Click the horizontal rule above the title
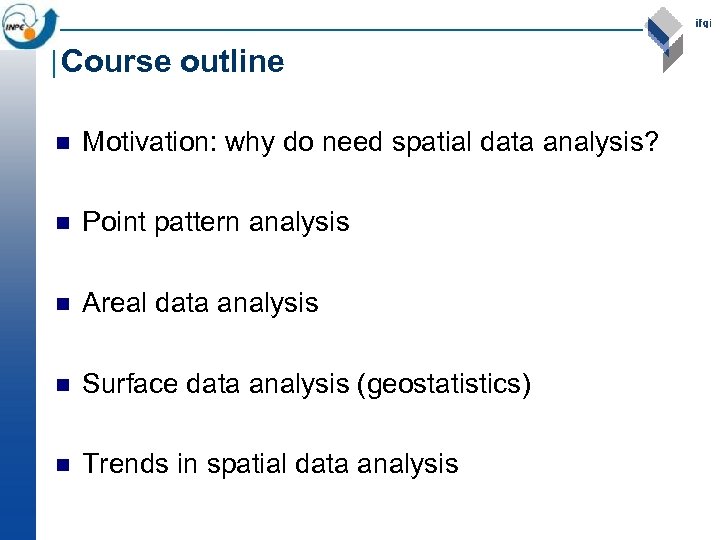 point(350,31)
